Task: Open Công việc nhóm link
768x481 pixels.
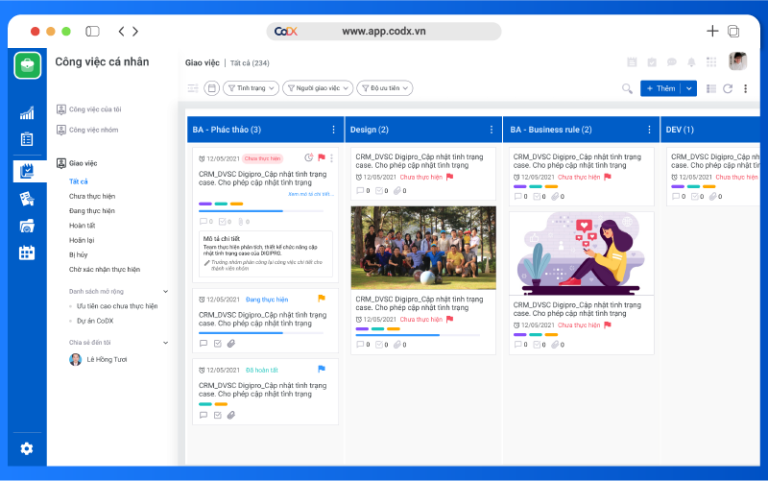Action: tap(92, 130)
